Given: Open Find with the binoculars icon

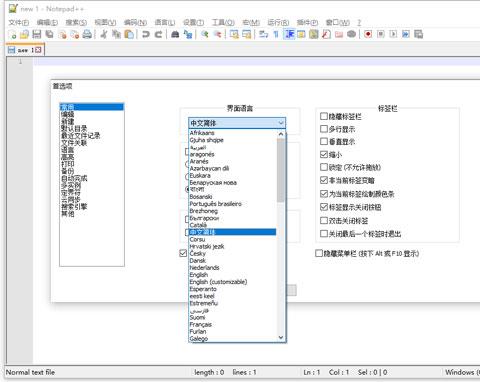Looking at the screenshot, I should [175, 34].
